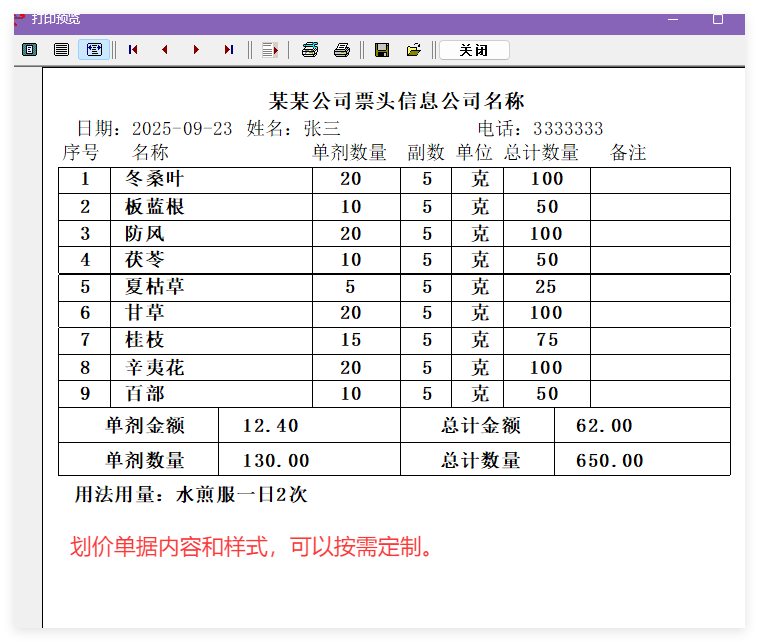Save the report using floppy disk icon

[381, 49]
